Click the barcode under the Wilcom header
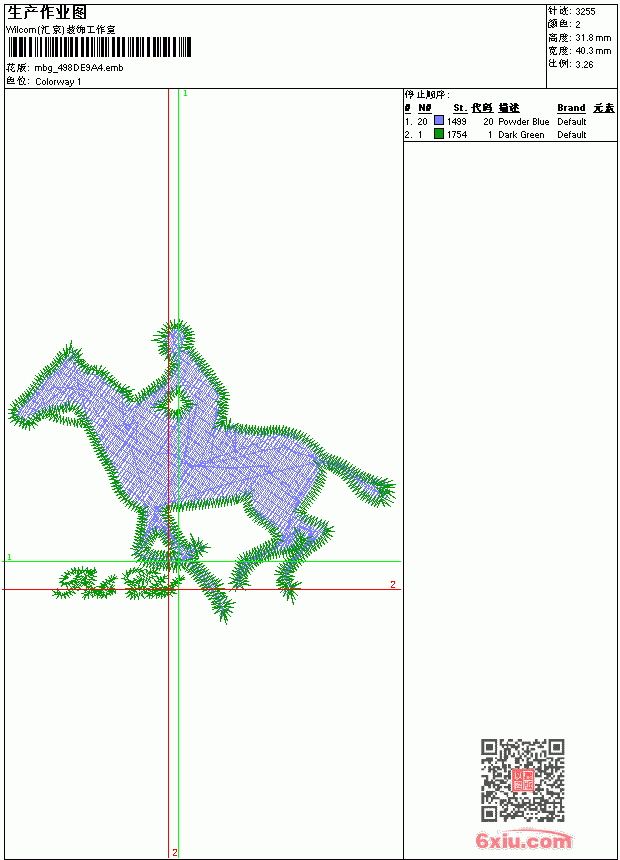Screen dimensions: 620x860 (99, 47)
